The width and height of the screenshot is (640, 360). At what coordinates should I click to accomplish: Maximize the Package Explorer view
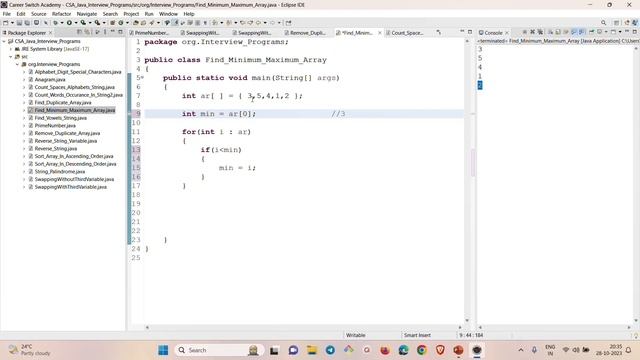coord(120,32)
